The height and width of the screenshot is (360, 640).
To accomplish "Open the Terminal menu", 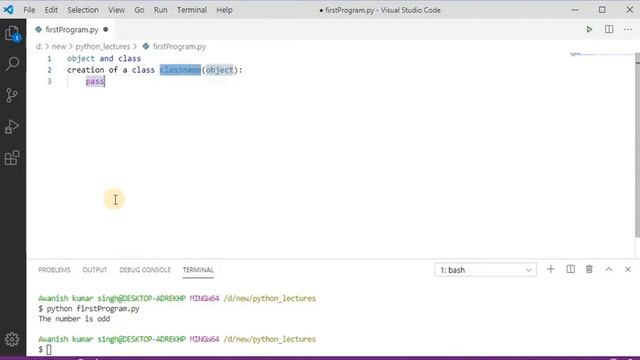I will click(192, 10).
